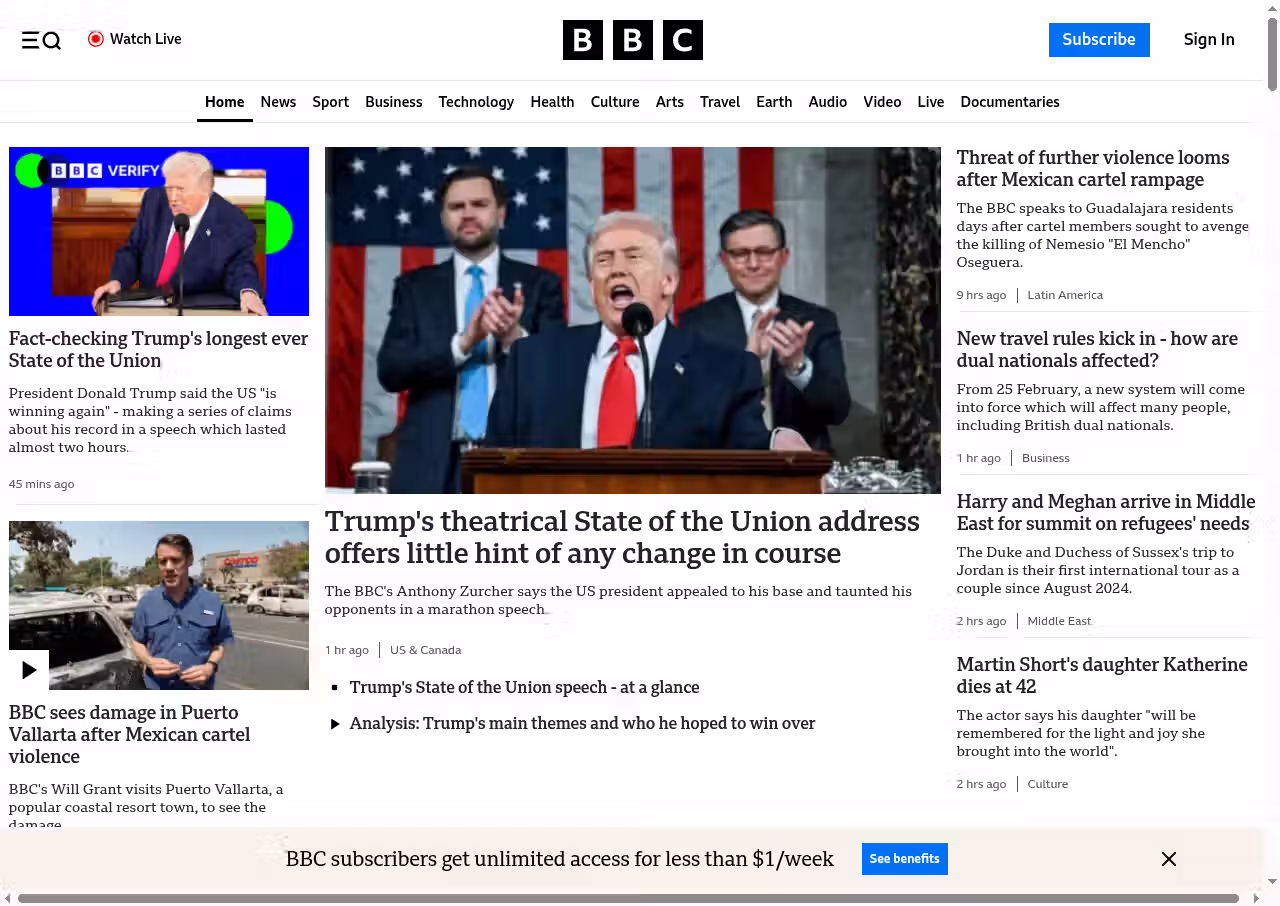1280x906 pixels.
Task: Open the BBC Verify Trump thumbnail
Action: tap(159, 231)
